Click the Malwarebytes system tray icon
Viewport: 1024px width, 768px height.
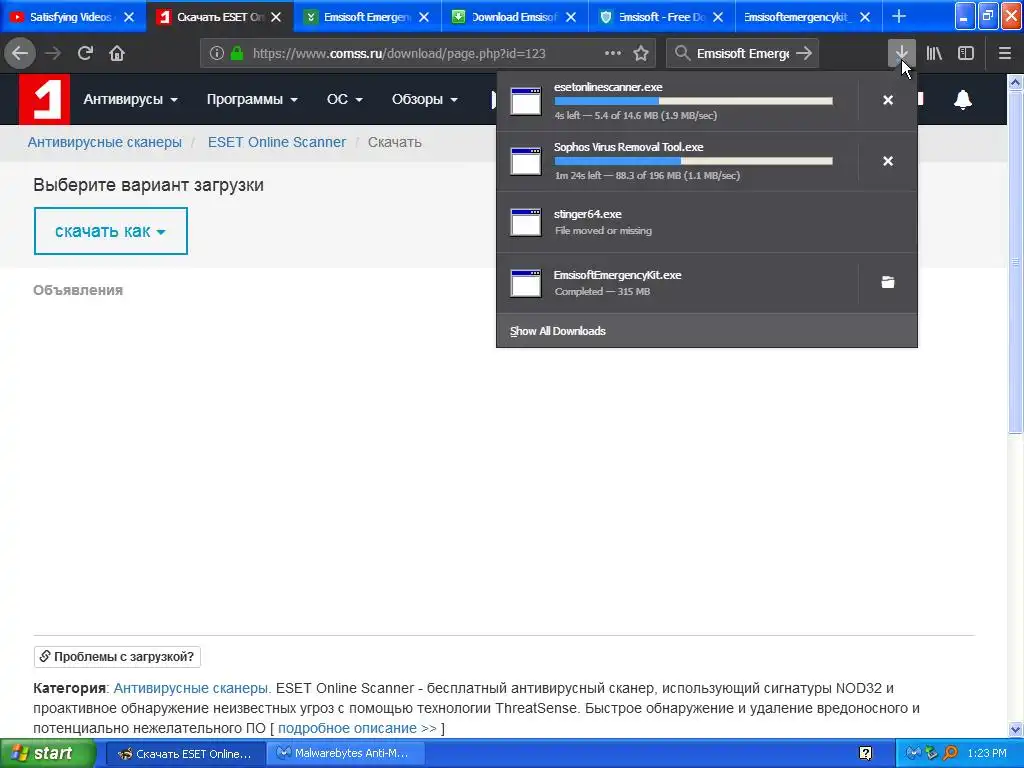pos(914,754)
